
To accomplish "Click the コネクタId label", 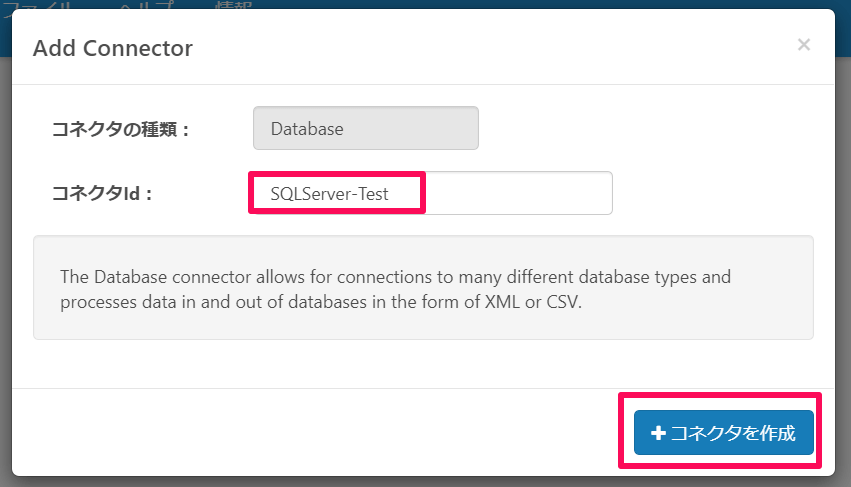I will click(x=101, y=193).
